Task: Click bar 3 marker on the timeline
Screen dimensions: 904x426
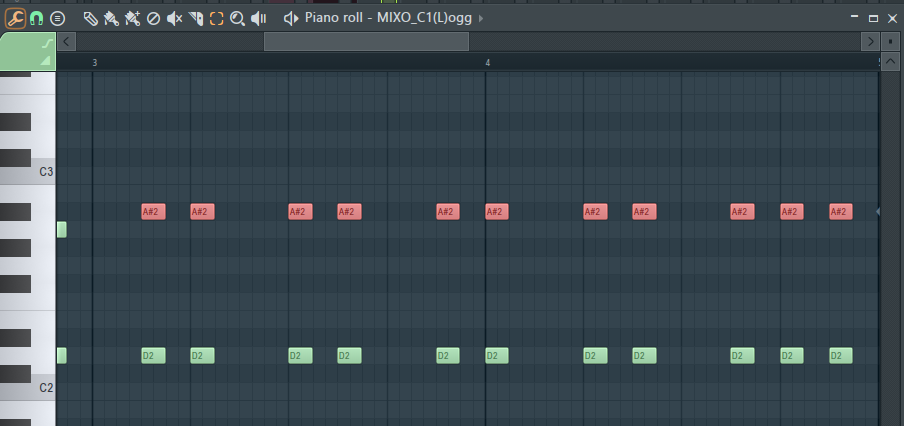Action: [95, 62]
